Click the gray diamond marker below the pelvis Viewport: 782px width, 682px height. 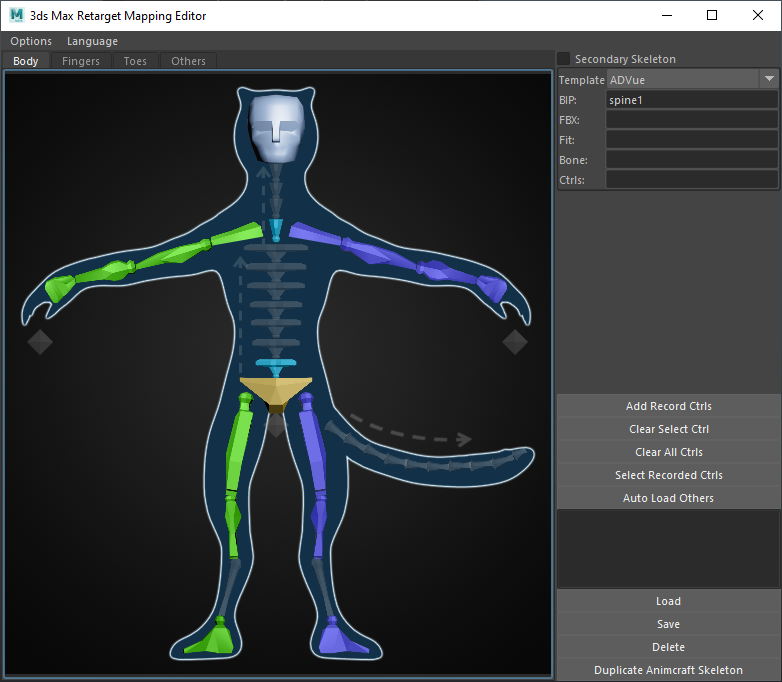tap(276, 426)
